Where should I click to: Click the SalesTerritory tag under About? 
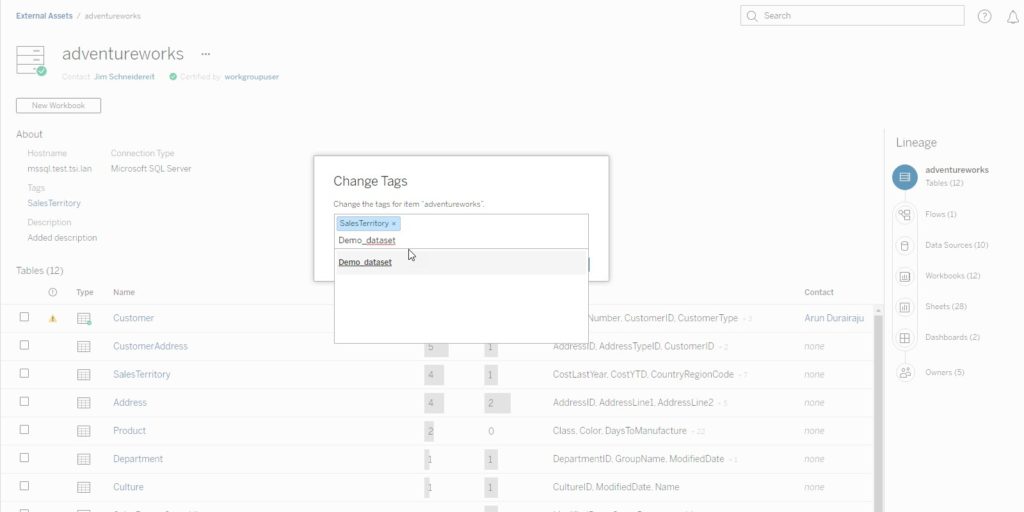tap(54, 203)
